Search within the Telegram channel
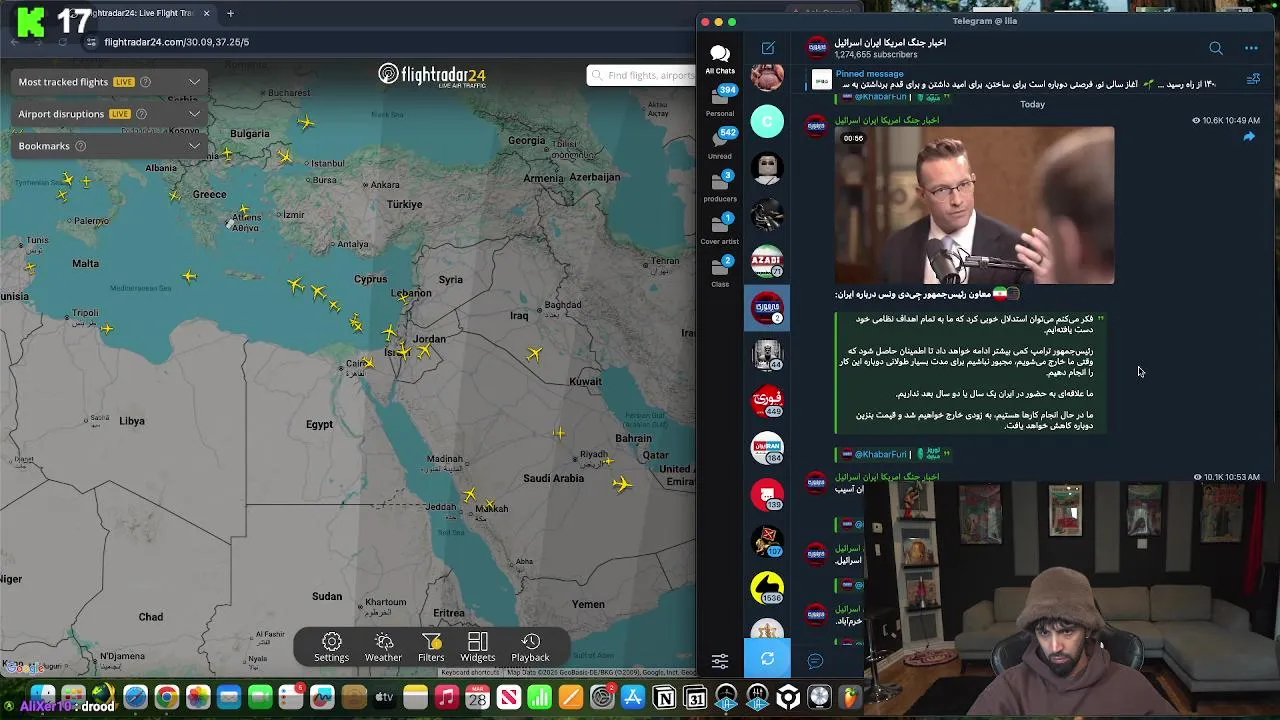Viewport: 1280px width, 720px height. point(1216,48)
